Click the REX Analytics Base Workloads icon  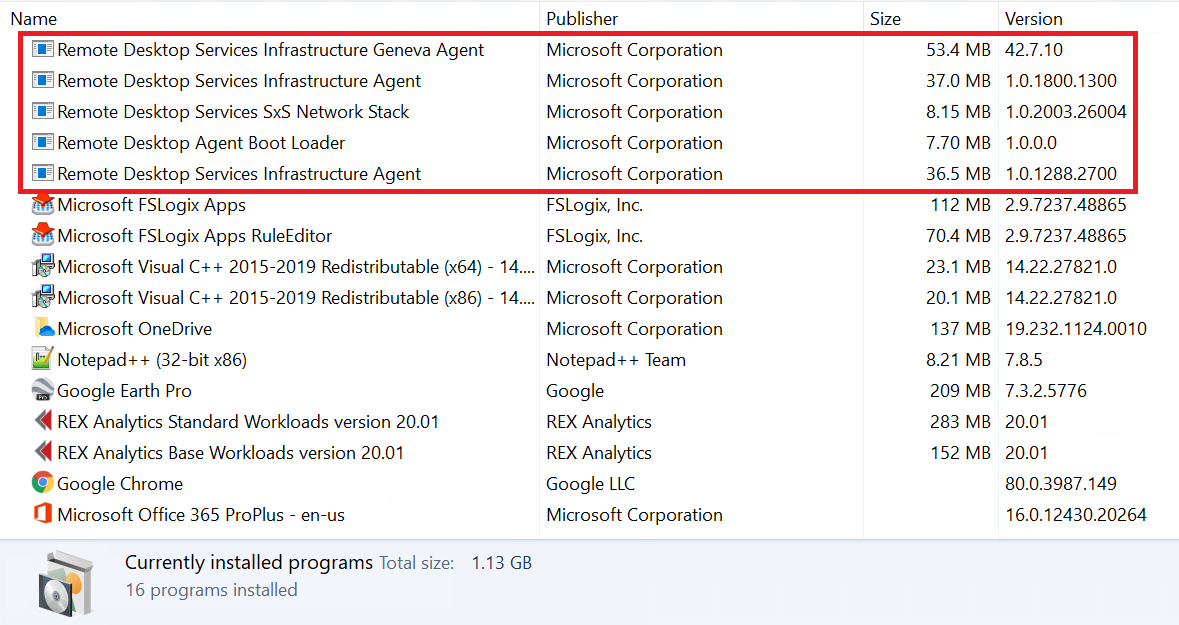[x=44, y=452]
